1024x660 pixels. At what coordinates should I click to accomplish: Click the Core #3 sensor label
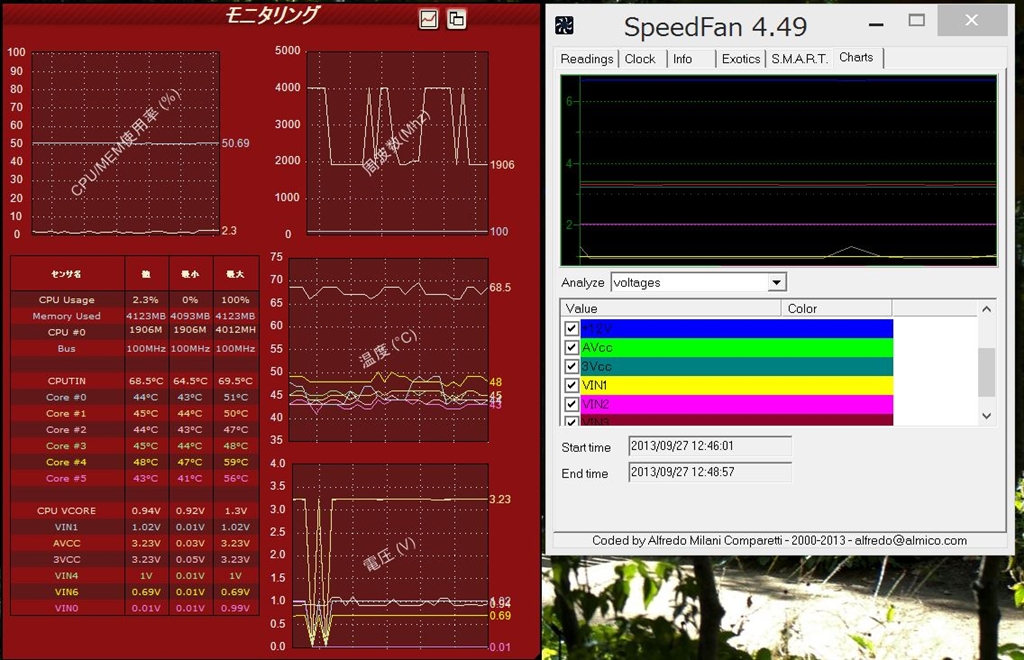click(x=66, y=446)
